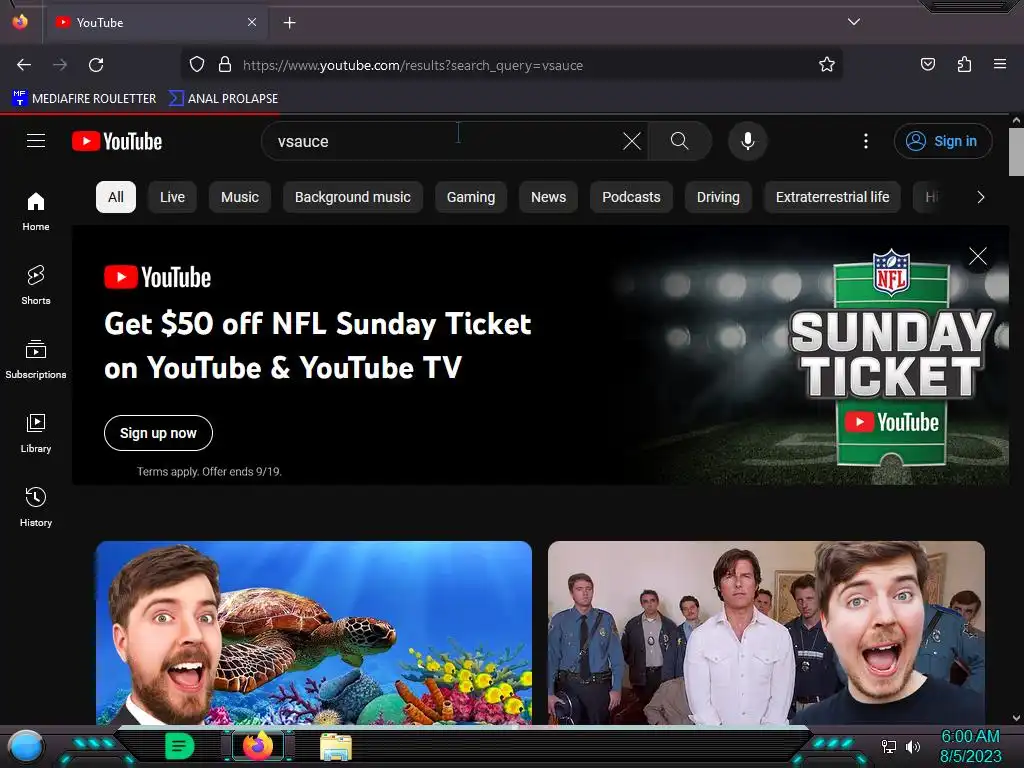The width and height of the screenshot is (1024, 768).
Task: Open Subscriptions in sidebar
Action: coord(36,359)
